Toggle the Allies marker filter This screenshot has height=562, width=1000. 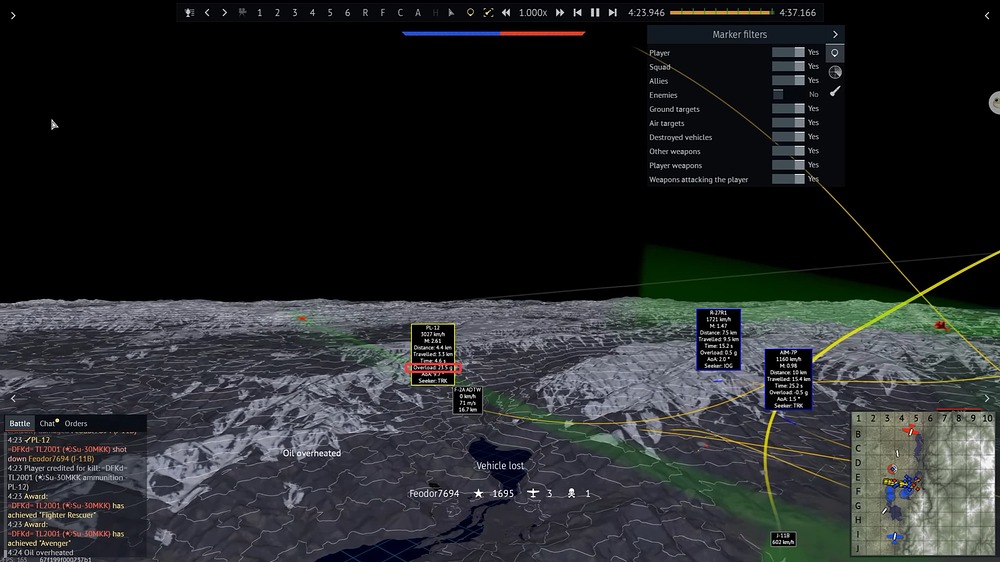[788, 80]
